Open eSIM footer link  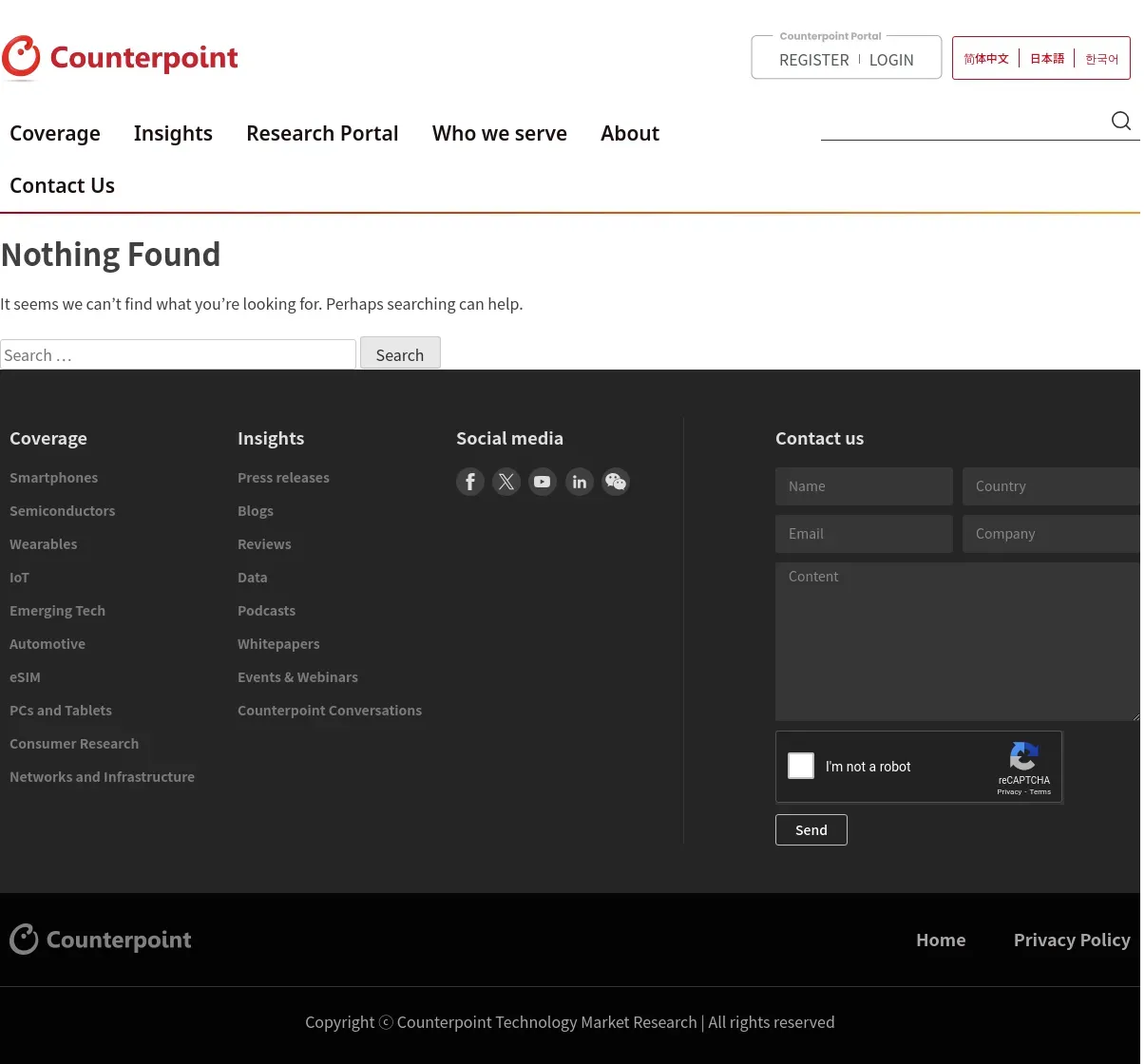pyautogui.click(x=25, y=677)
